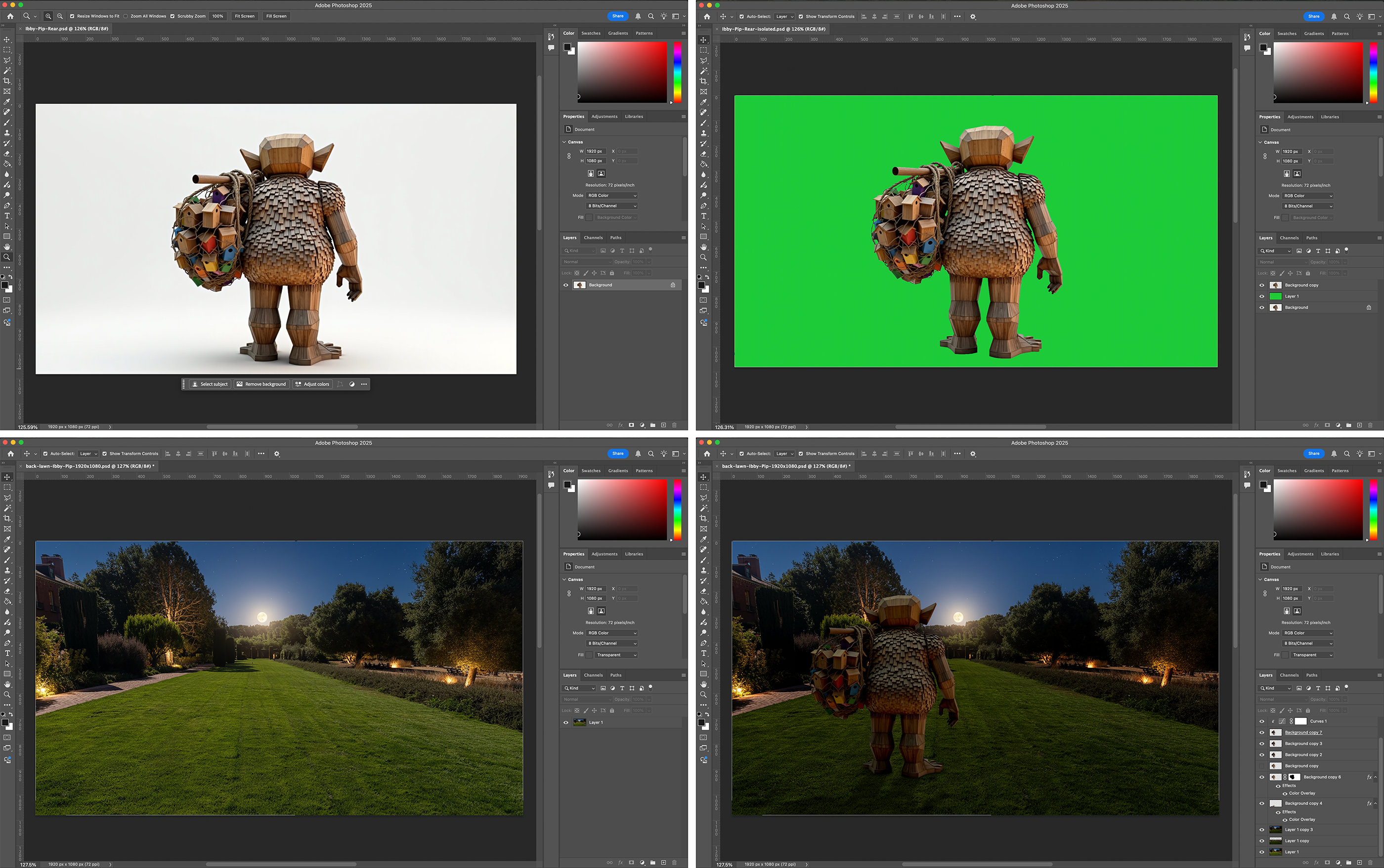Select Type tool in Ibby-Pip-Rear-isolated.psd window
The height and width of the screenshot is (868, 1384).
click(x=703, y=216)
